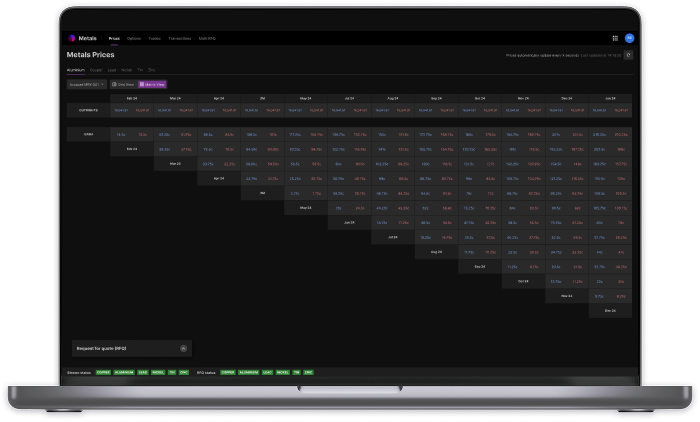
Task: Click the RFQ status ALUMINIUM badge
Action: (247, 371)
